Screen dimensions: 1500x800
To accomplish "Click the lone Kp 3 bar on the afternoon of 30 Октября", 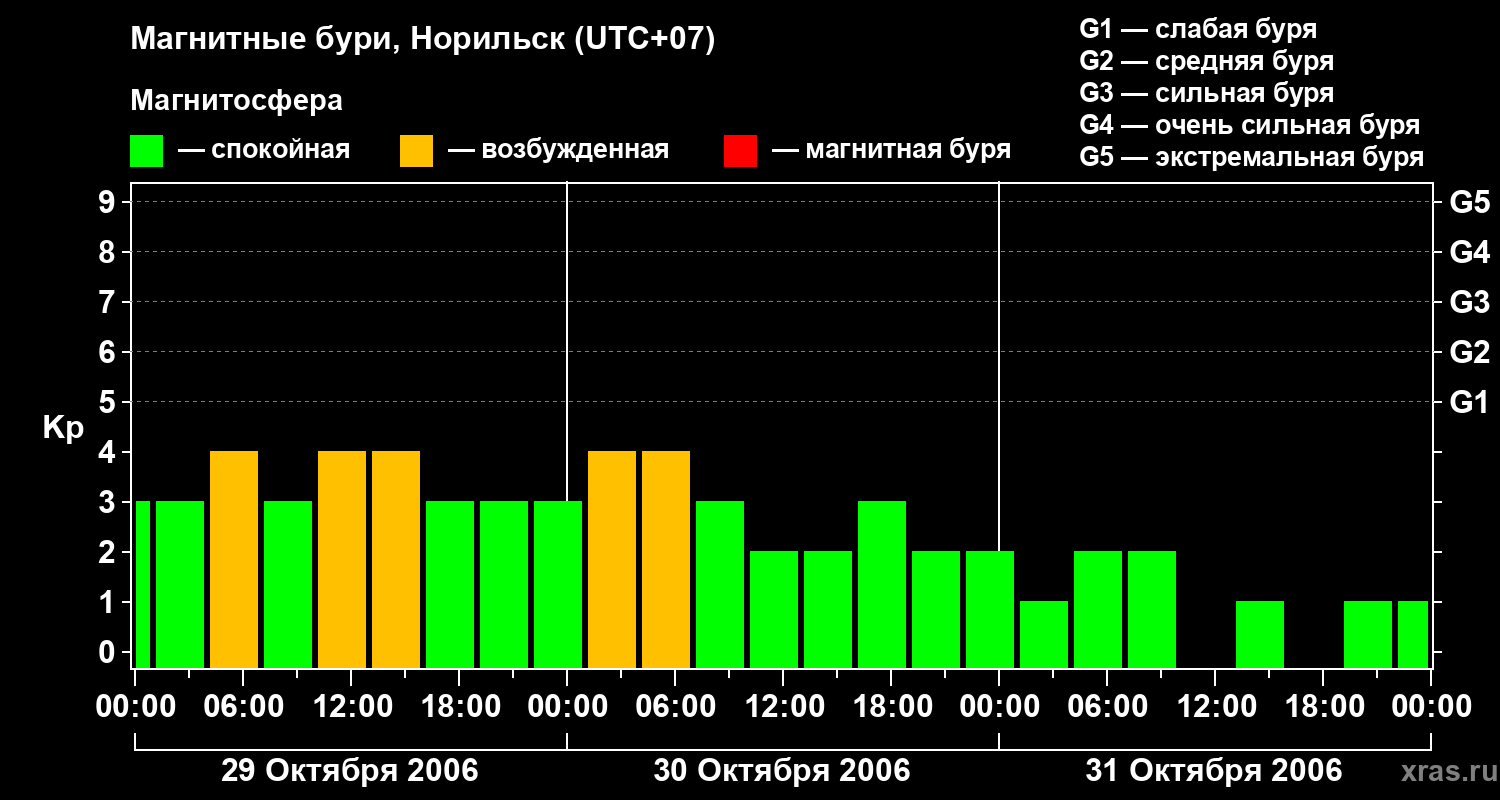I will click(x=882, y=584).
